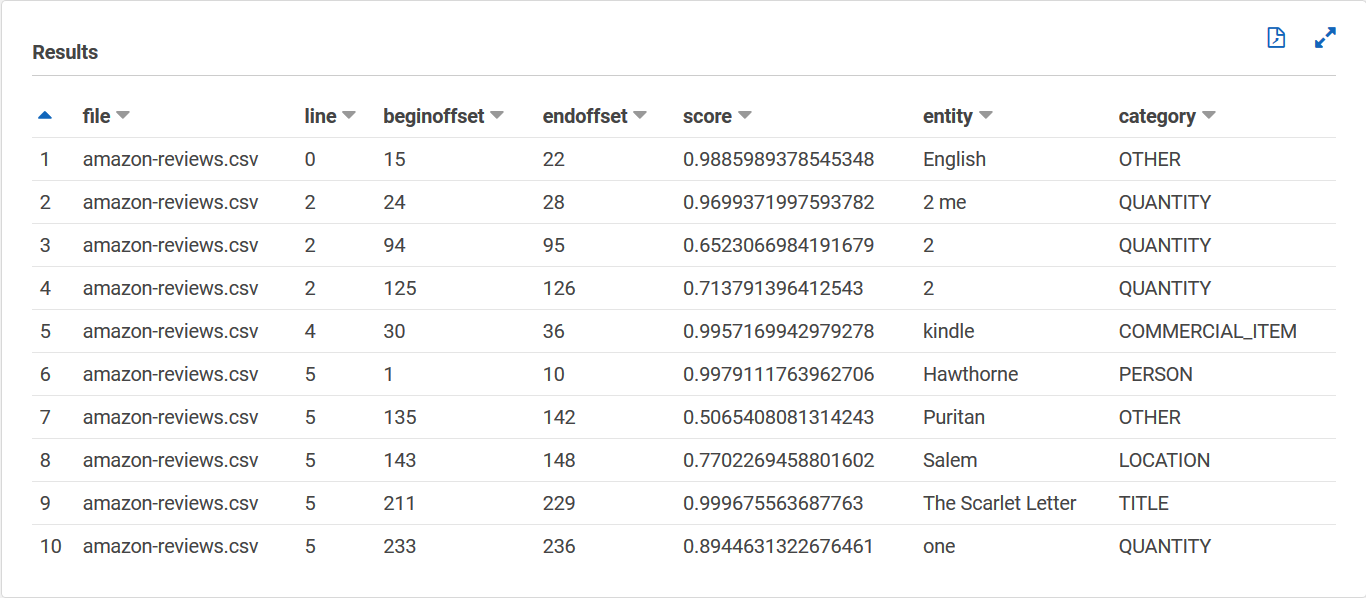This screenshot has width=1366, height=598.
Task: Click the PERSON category cell
Action: [1155, 374]
